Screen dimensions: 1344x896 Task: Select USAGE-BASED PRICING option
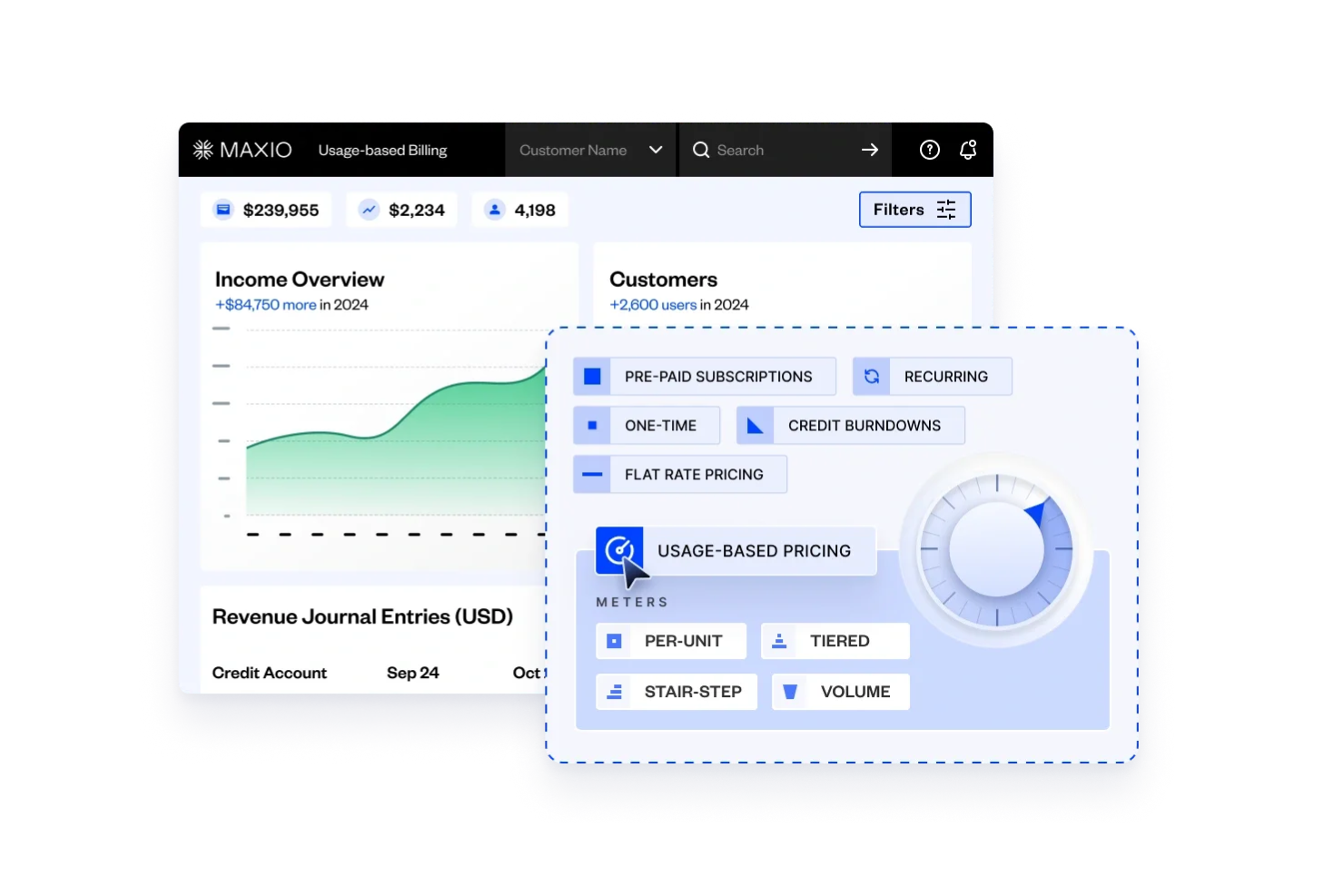coord(736,550)
